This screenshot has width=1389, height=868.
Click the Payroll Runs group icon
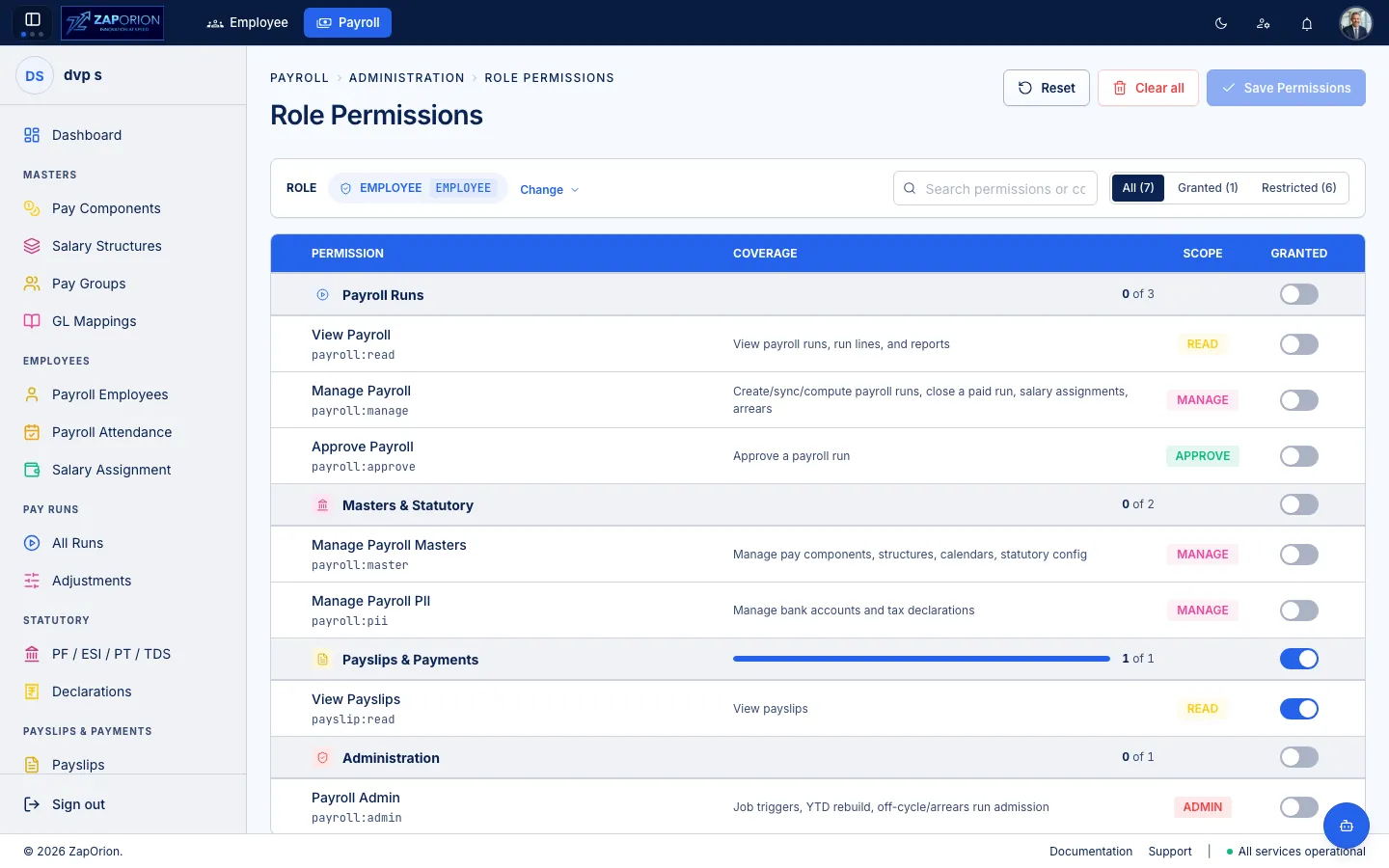click(323, 295)
